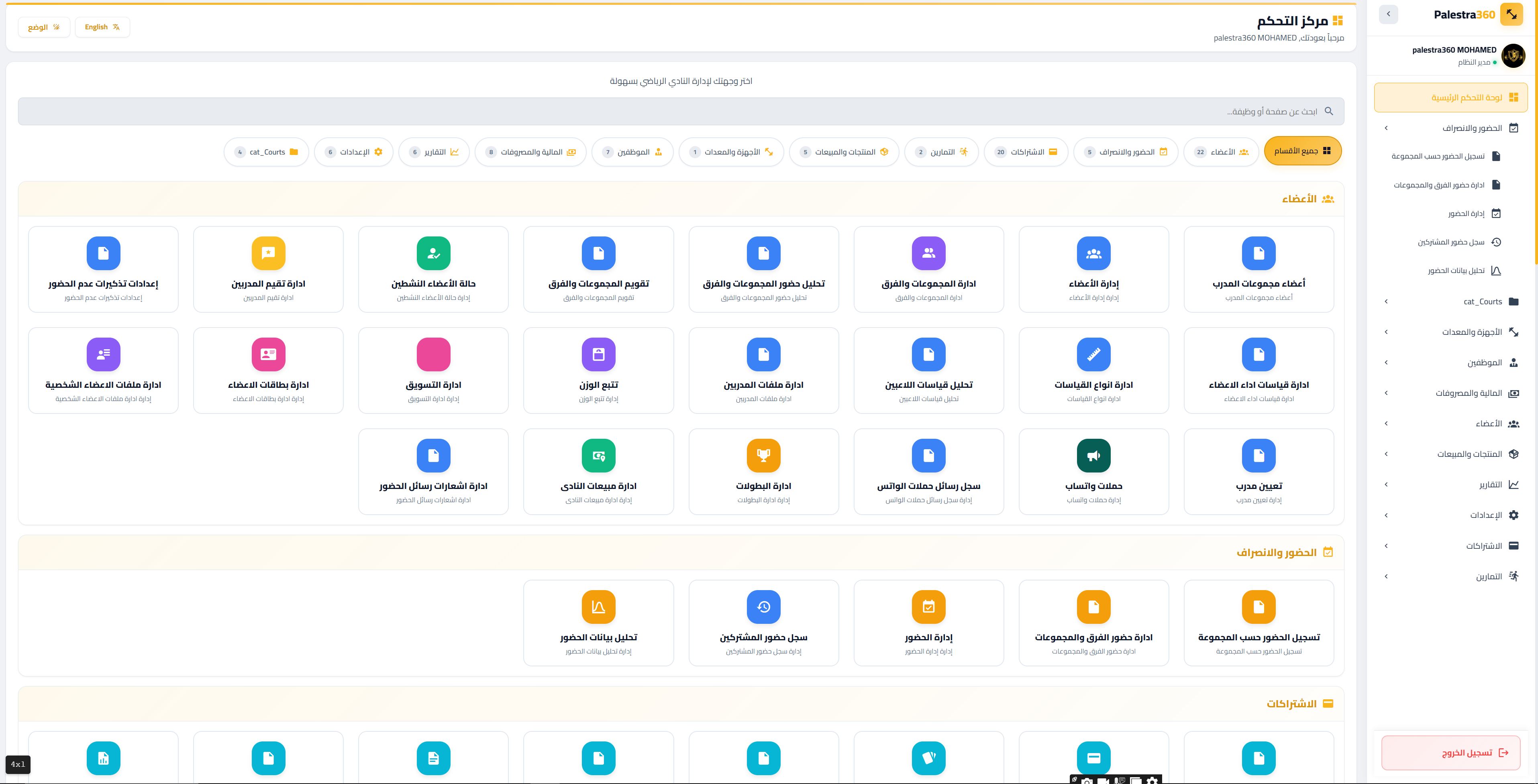Viewport: 1538px width, 784px height.
Task: Expand the الموظفين sidebar section
Action: (x=1450, y=362)
